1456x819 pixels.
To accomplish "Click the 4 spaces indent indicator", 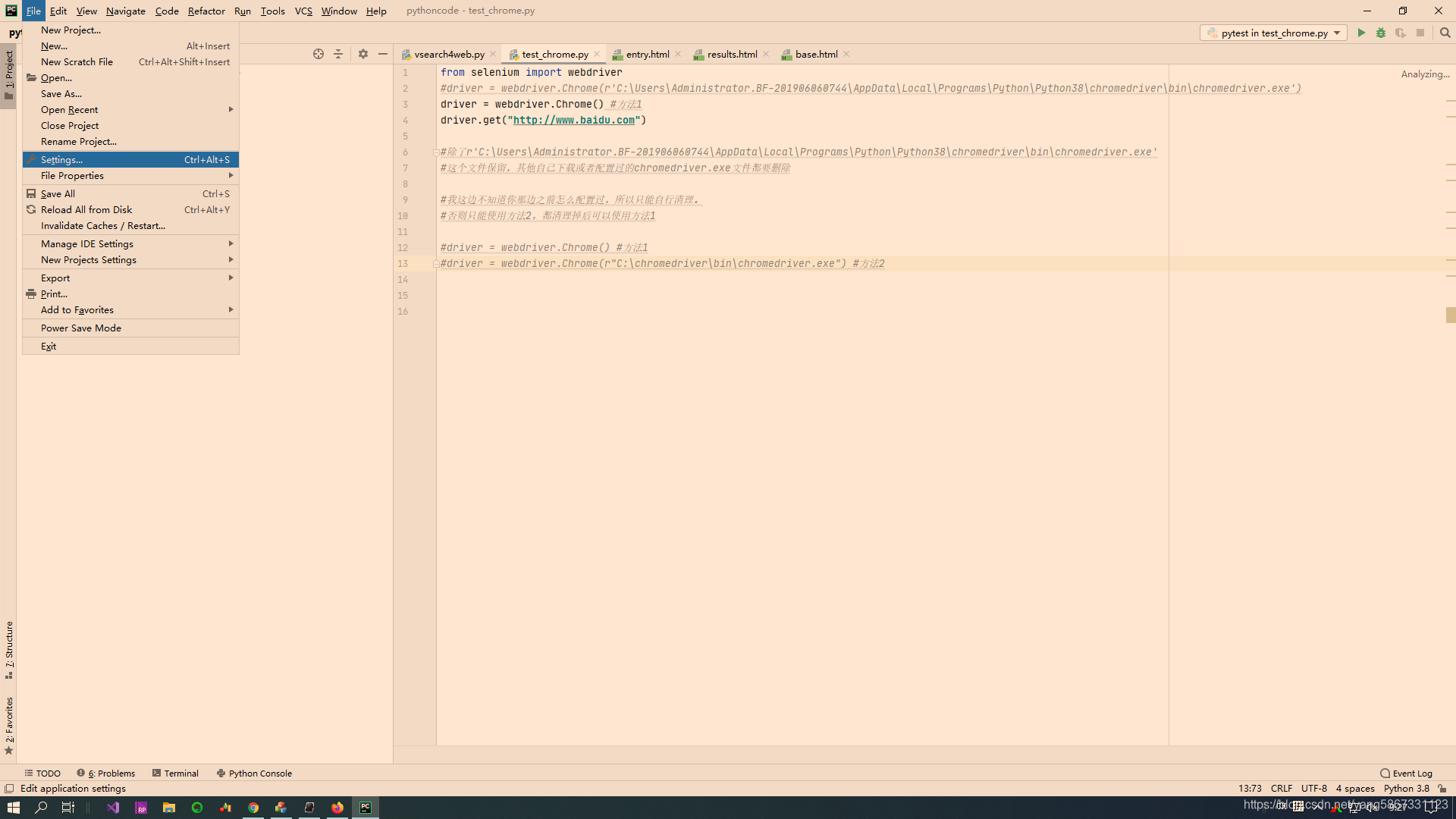I will coord(1355,789).
